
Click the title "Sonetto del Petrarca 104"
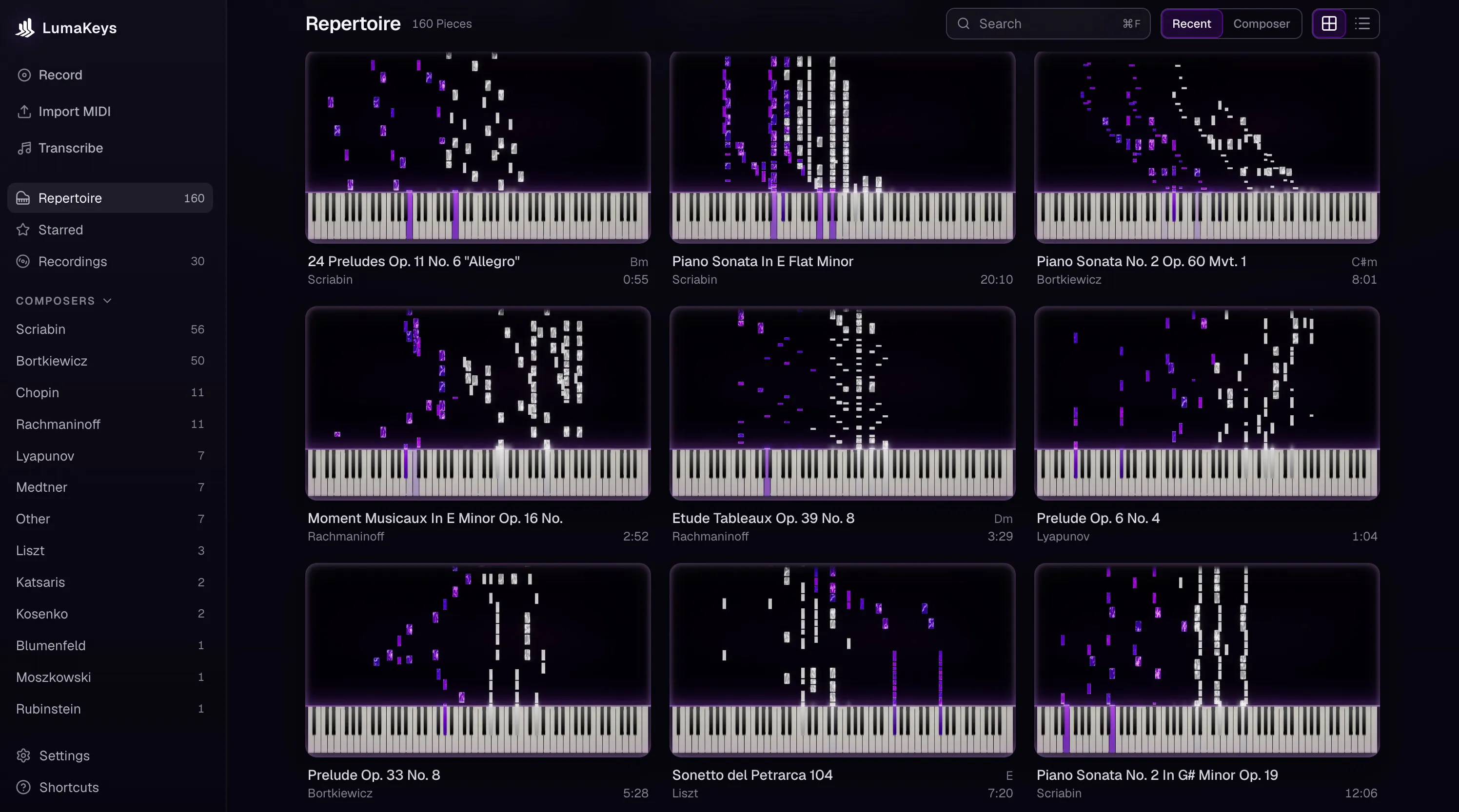click(x=752, y=775)
